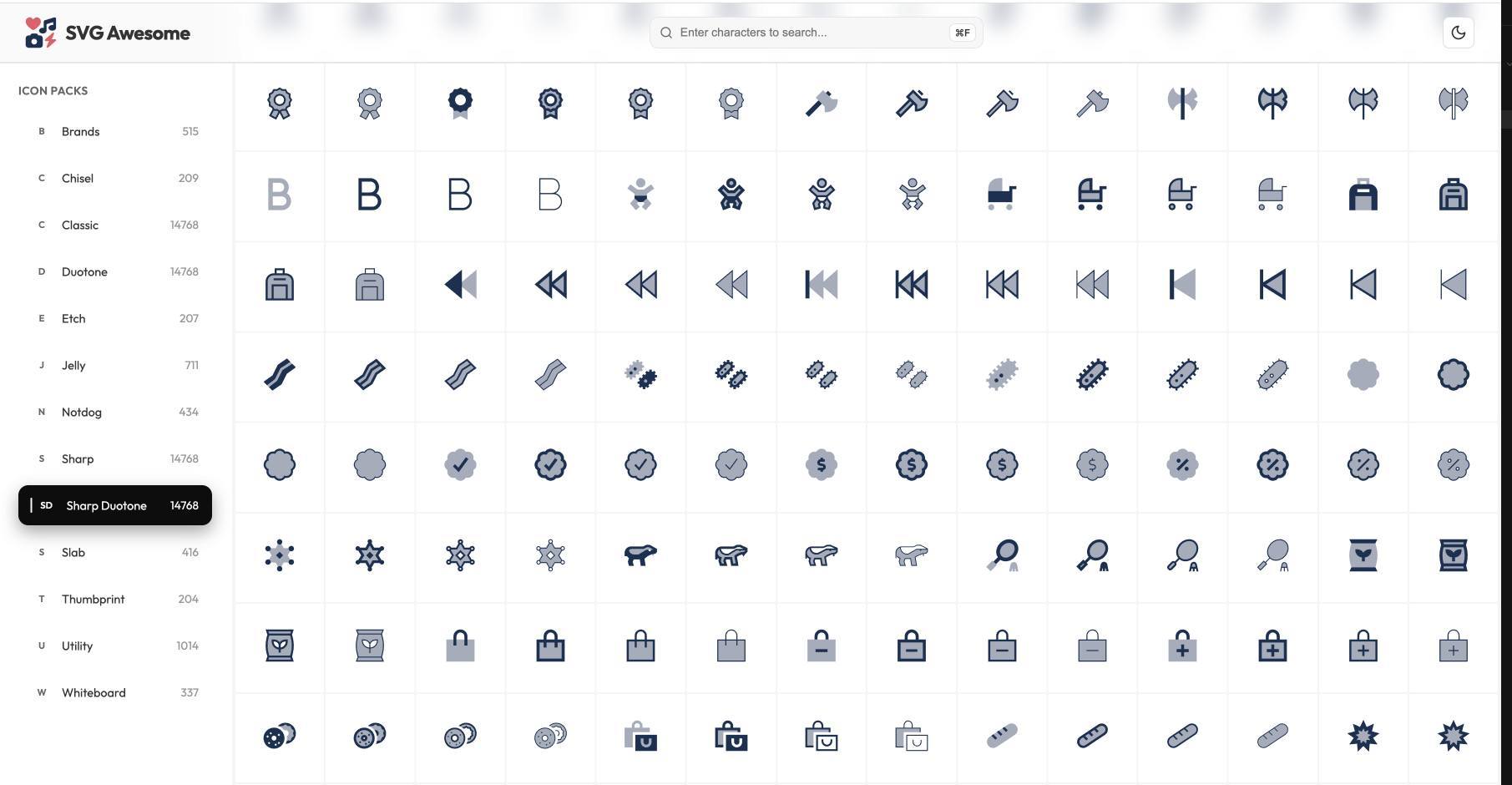Click the SVG Awesome logo link
Image resolution: width=1512 pixels, height=785 pixels.
coord(108,33)
